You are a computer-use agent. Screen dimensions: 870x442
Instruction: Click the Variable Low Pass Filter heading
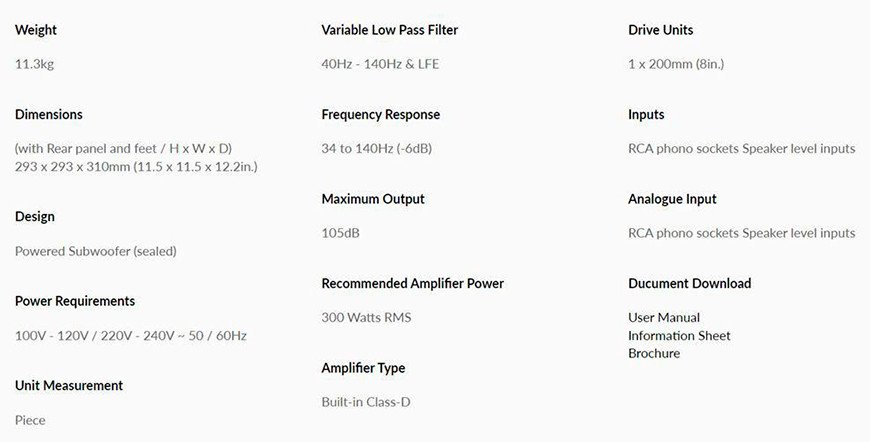(390, 30)
